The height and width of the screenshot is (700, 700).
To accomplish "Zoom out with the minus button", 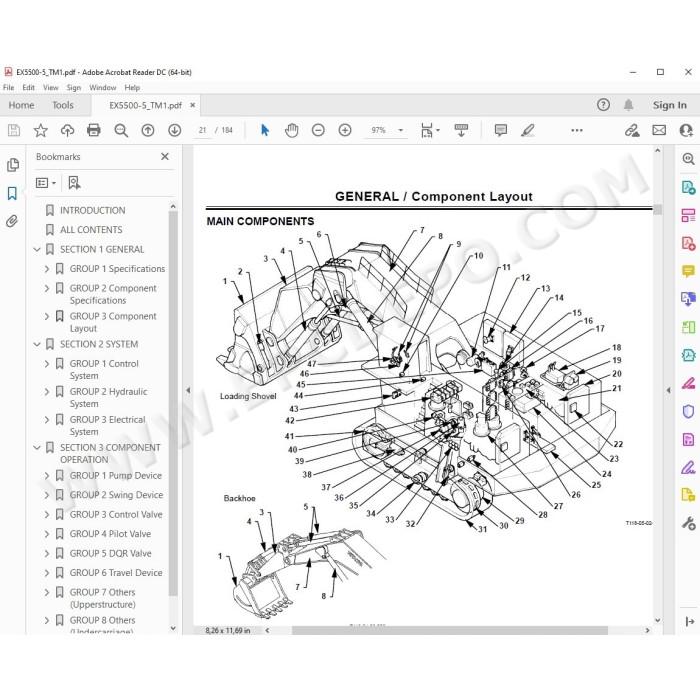I will tap(318, 130).
